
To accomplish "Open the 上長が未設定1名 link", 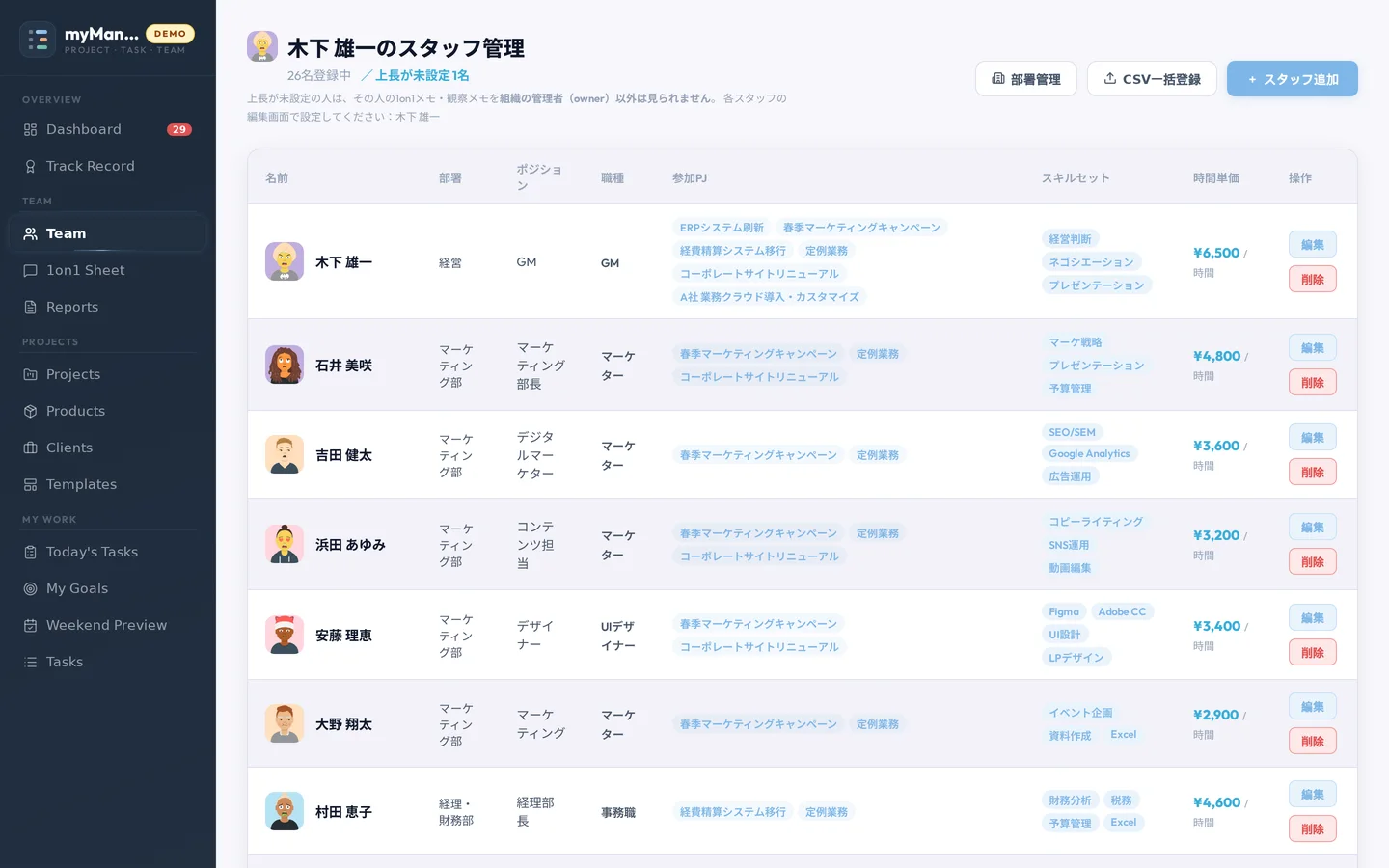I will coord(415,75).
